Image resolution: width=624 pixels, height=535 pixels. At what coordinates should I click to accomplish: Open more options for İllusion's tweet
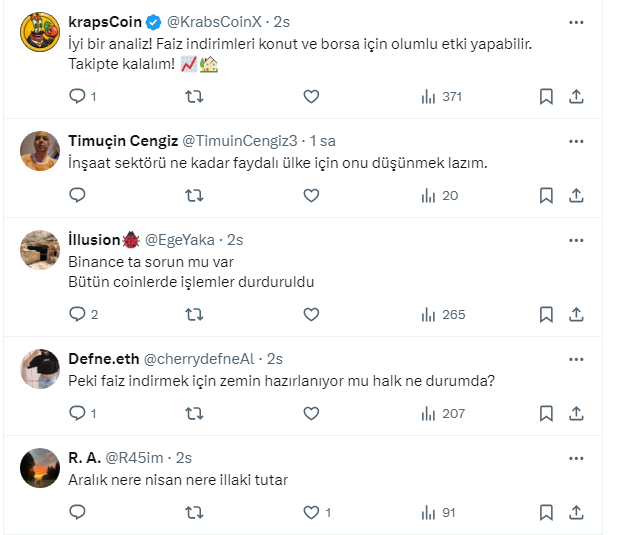point(576,240)
